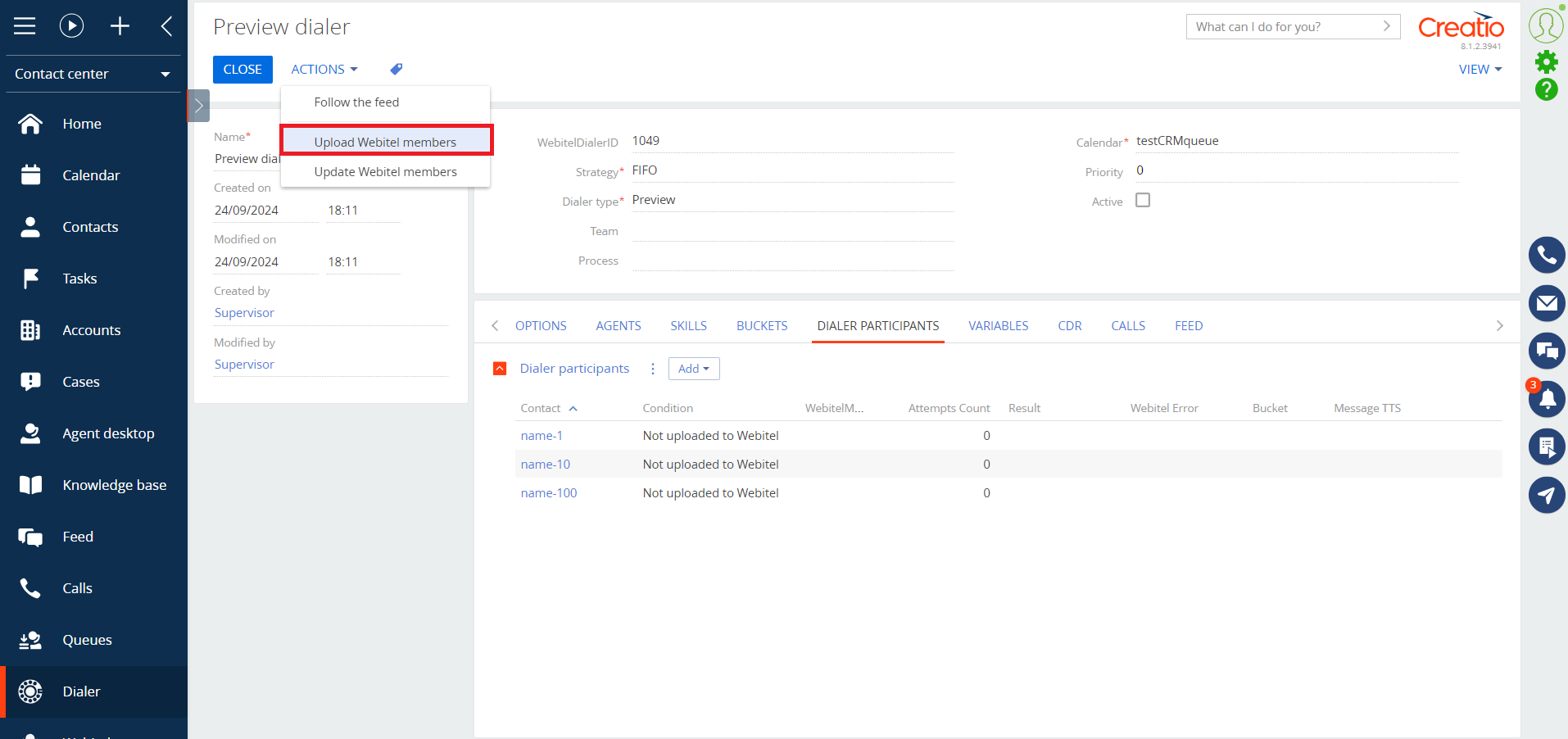Open the user profile icon

click(1546, 25)
